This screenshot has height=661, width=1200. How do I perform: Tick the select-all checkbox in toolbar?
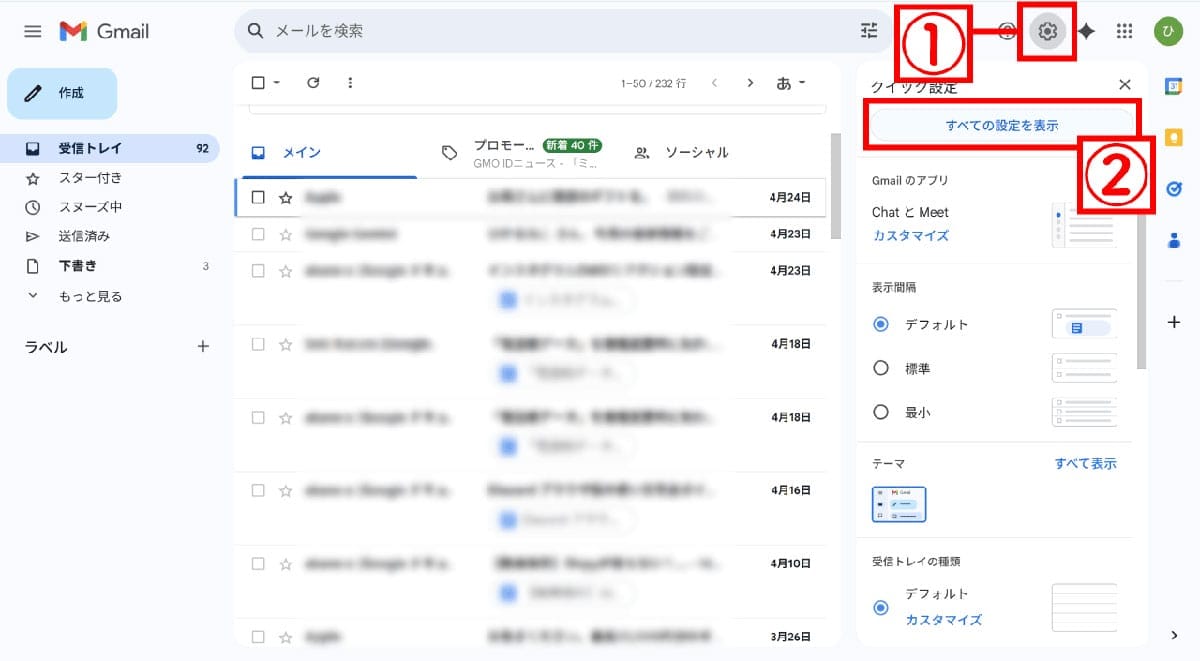[258, 83]
